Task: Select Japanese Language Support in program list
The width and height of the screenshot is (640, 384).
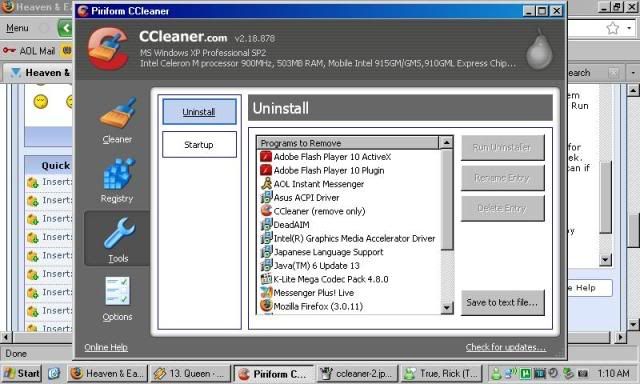Action: (x=329, y=252)
